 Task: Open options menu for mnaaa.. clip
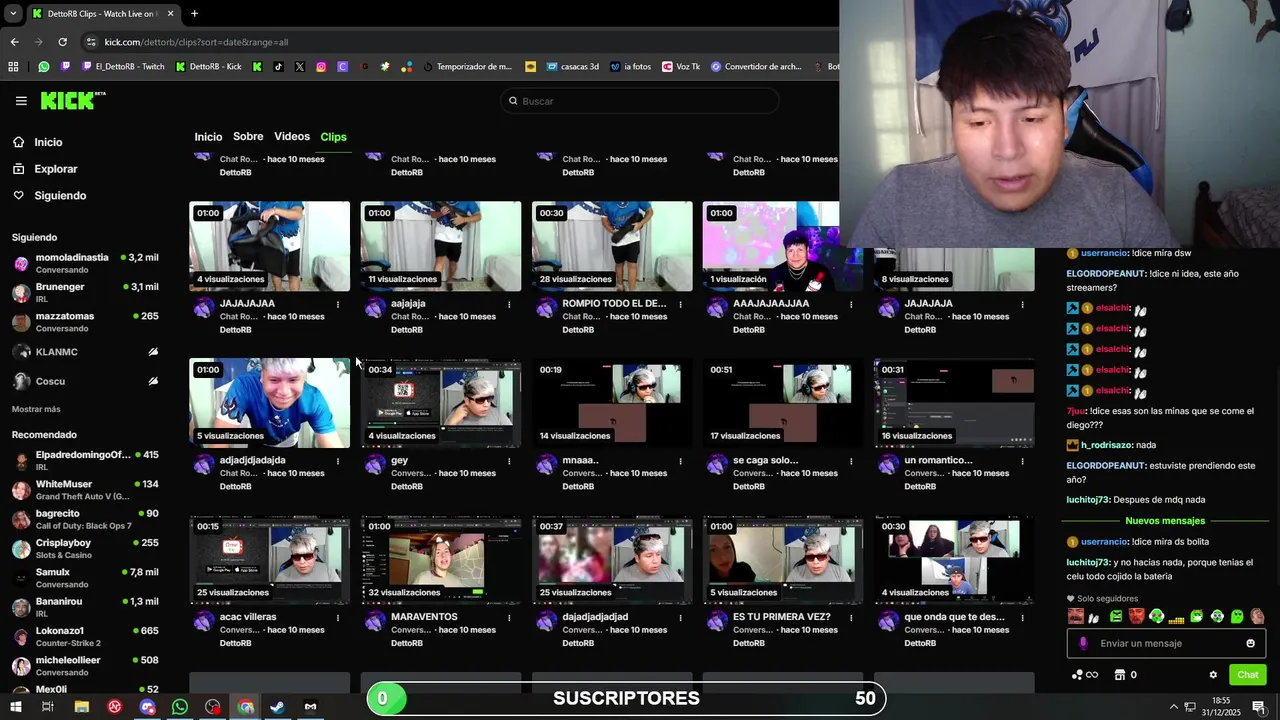(680, 461)
